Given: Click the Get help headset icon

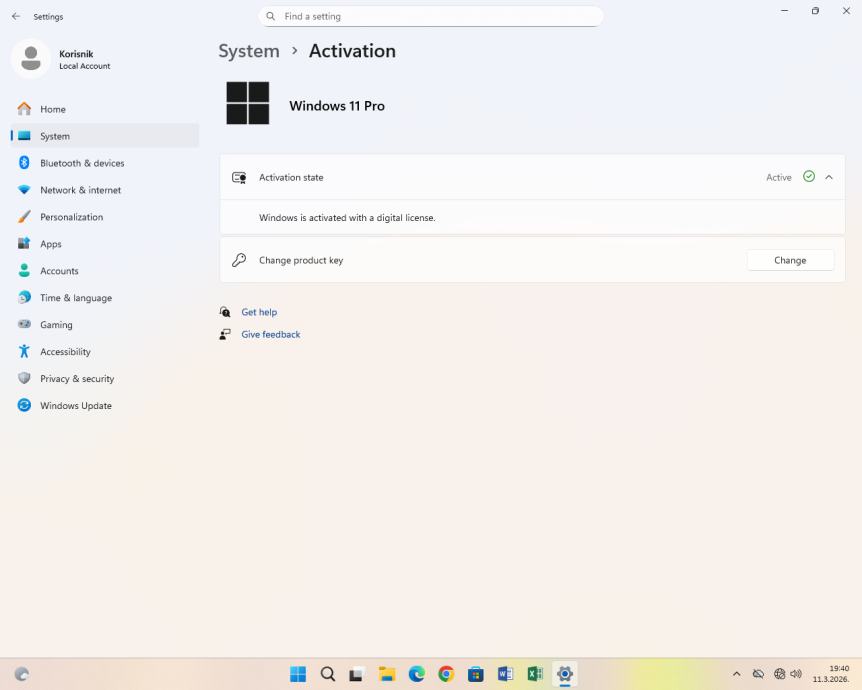Looking at the screenshot, I should coord(225,312).
